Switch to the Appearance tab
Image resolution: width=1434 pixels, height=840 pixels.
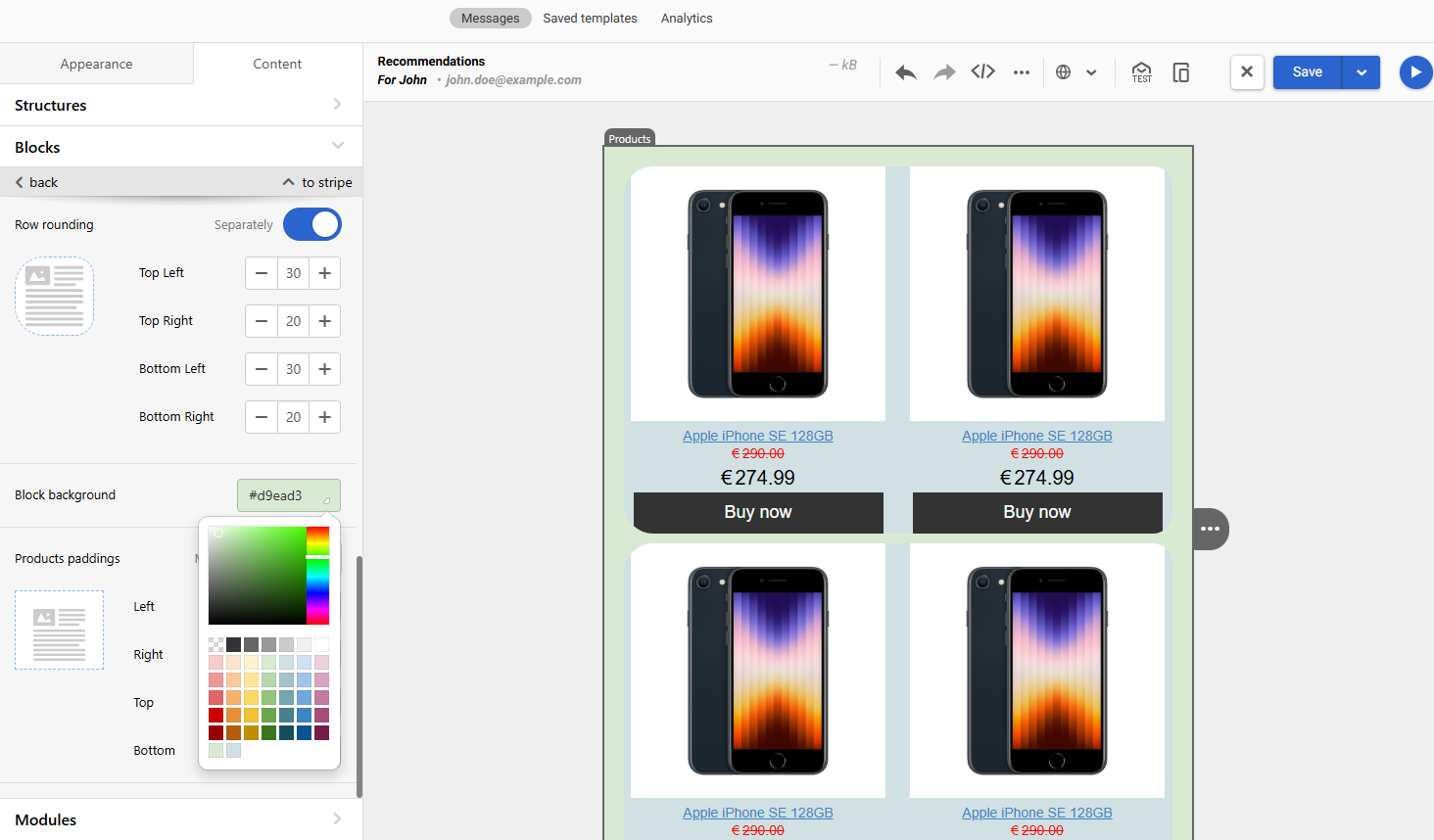click(x=96, y=64)
